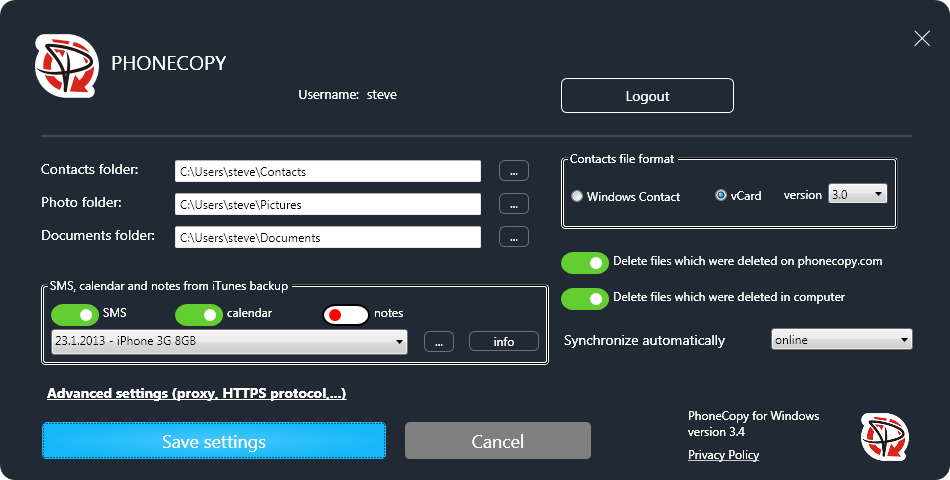This screenshot has height=480, width=950.
Task: Toggle deleting files removed in computer
Action: coord(585,298)
